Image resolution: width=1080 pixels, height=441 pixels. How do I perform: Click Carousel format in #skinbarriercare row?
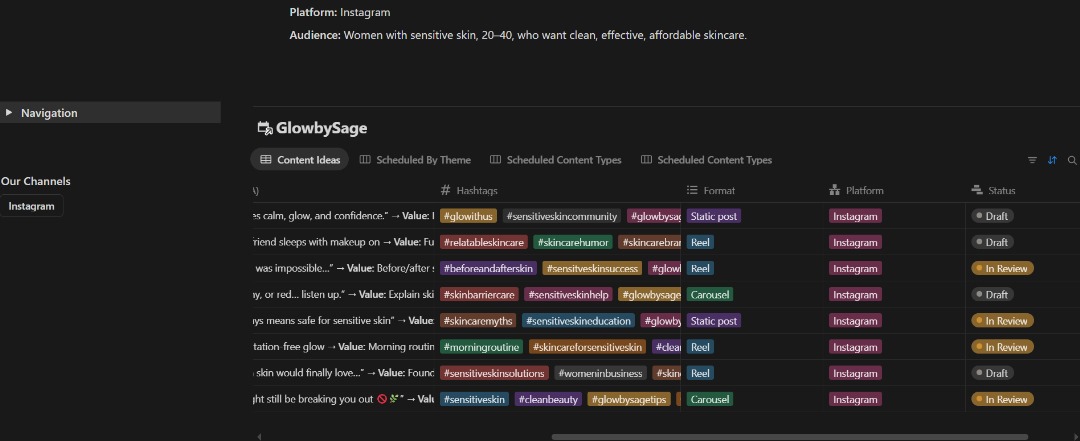point(709,295)
